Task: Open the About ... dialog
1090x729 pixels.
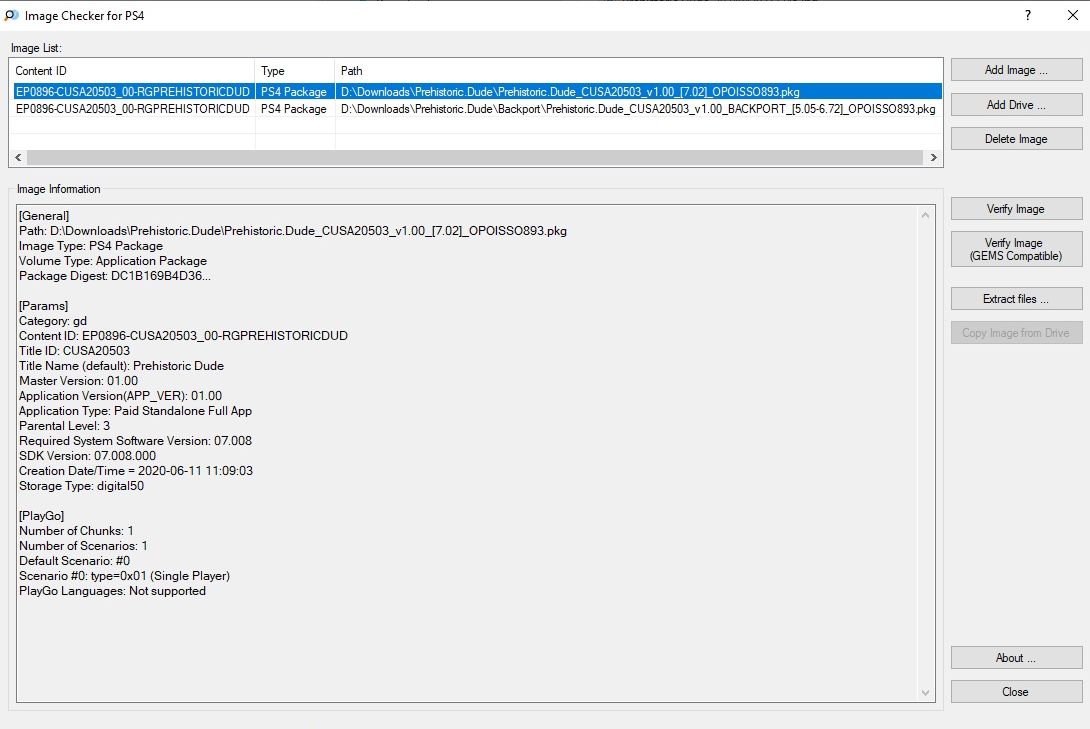Action: tap(1016, 658)
